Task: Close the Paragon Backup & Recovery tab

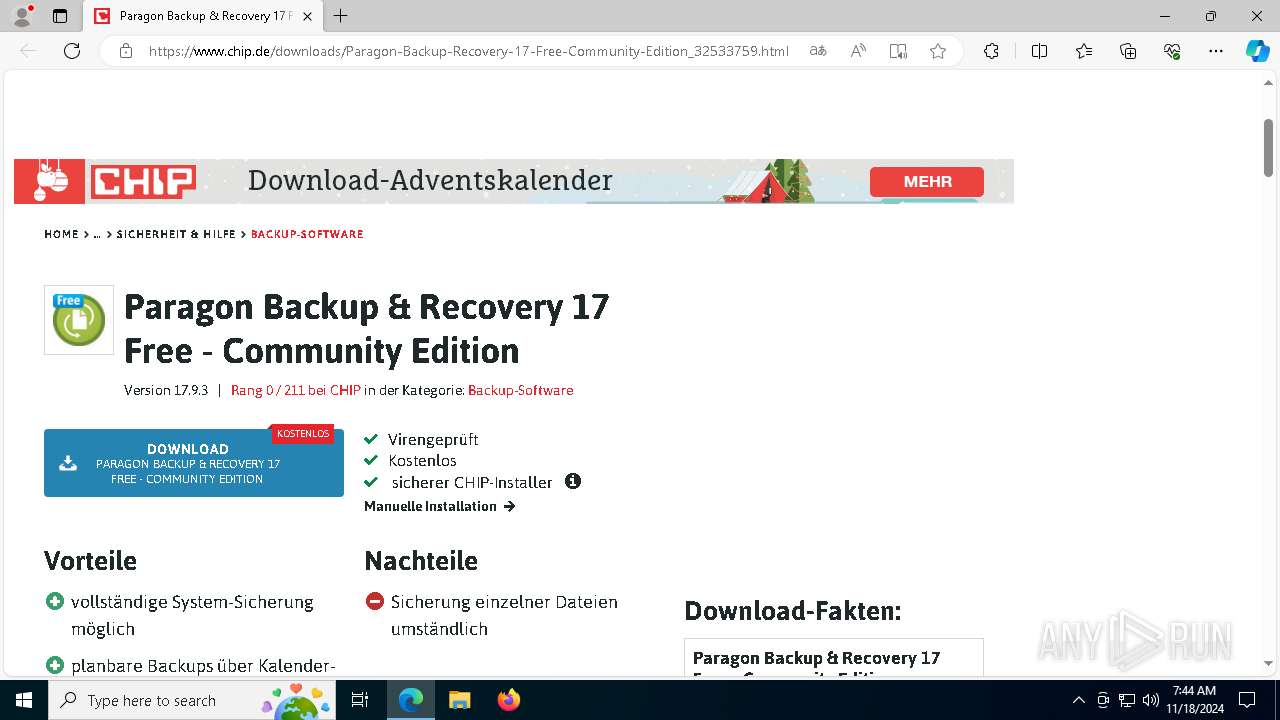Action: pos(307,16)
